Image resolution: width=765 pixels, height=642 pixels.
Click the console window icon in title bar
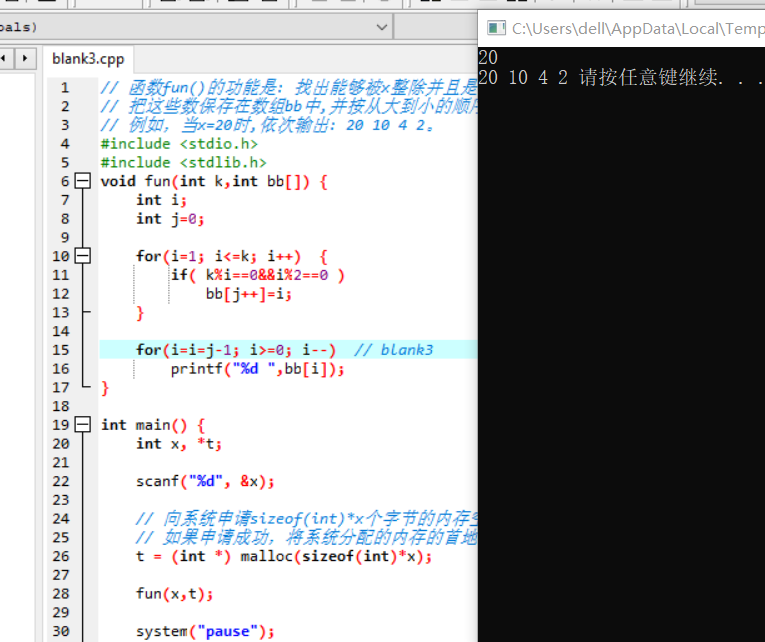(496, 28)
